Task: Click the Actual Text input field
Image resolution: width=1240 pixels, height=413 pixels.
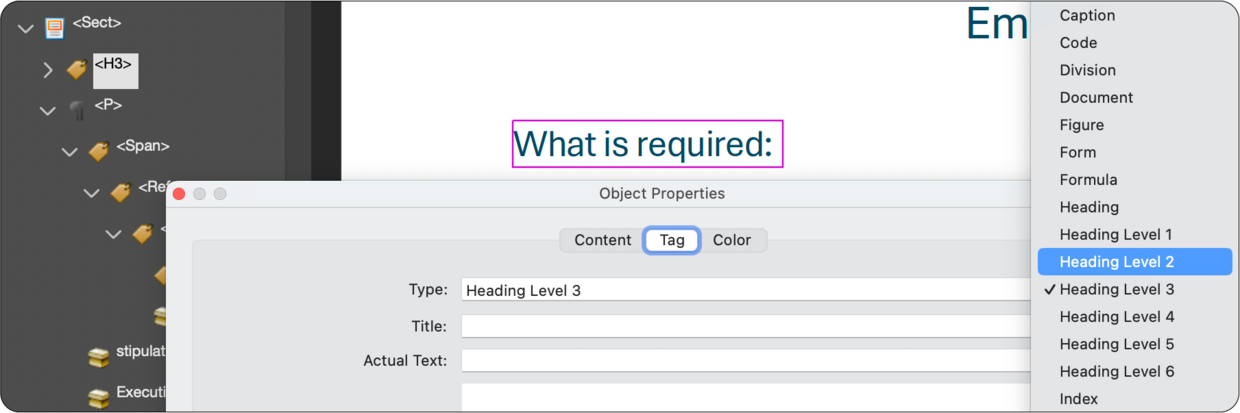Action: 745,360
